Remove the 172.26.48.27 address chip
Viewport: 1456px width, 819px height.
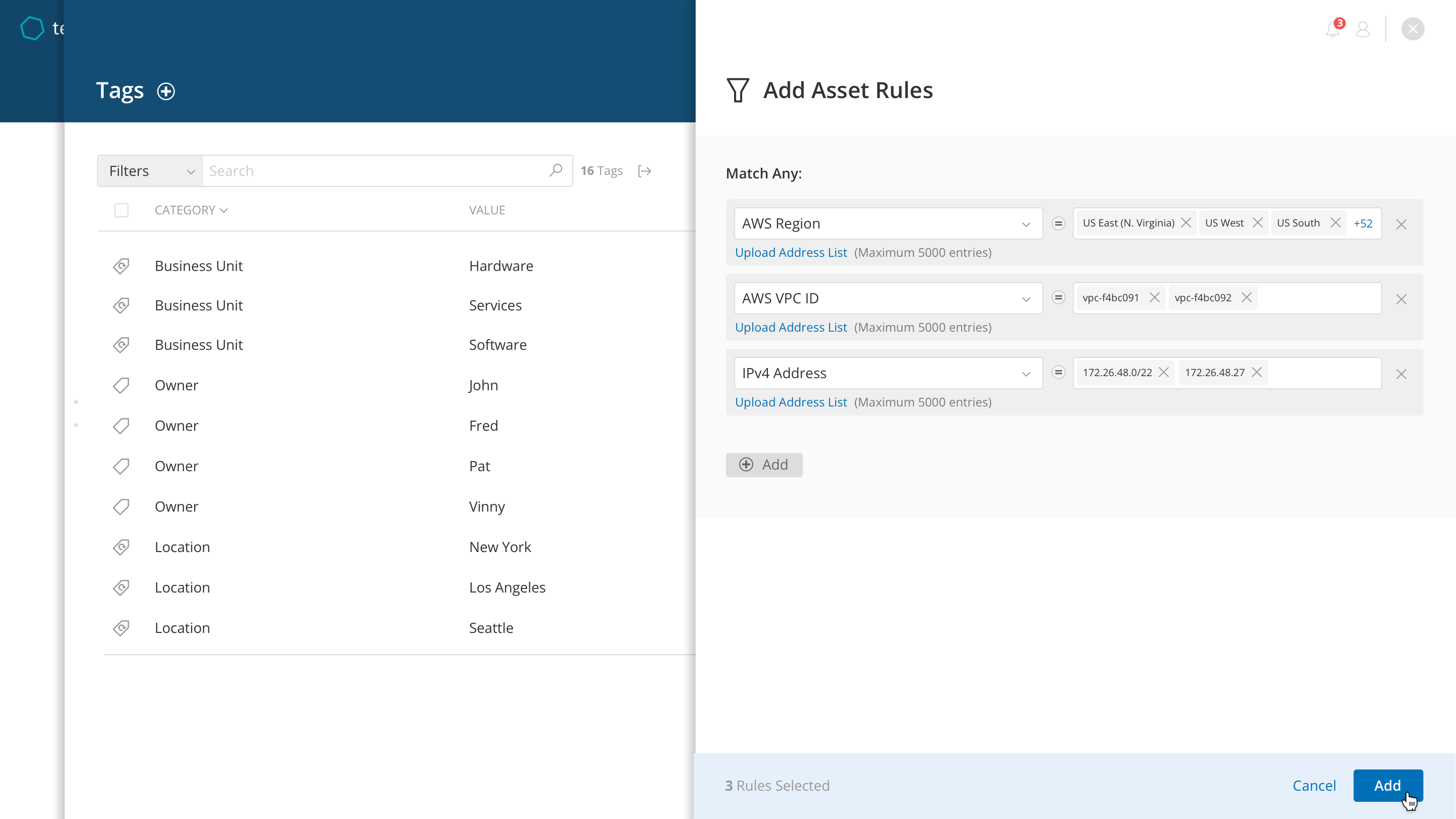tap(1256, 373)
